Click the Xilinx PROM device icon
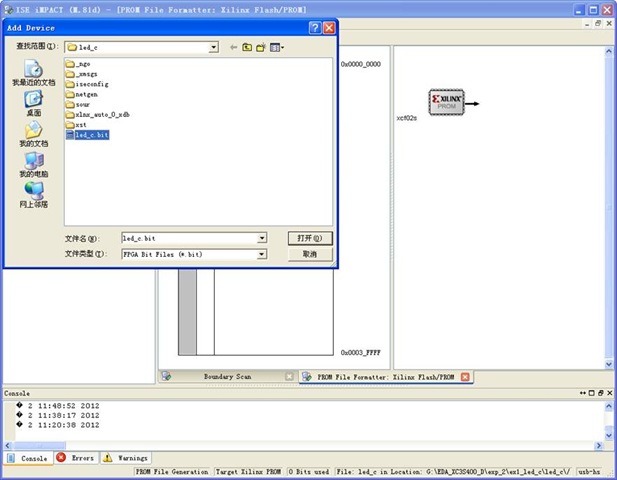This screenshot has height=480, width=617. point(447,102)
